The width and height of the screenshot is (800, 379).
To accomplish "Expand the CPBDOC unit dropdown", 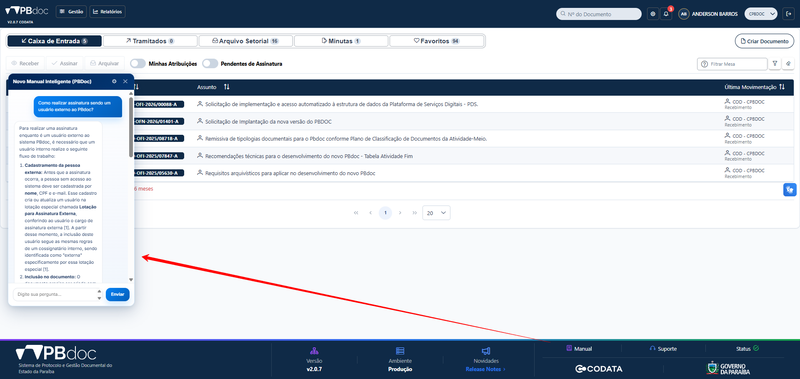I will [761, 14].
